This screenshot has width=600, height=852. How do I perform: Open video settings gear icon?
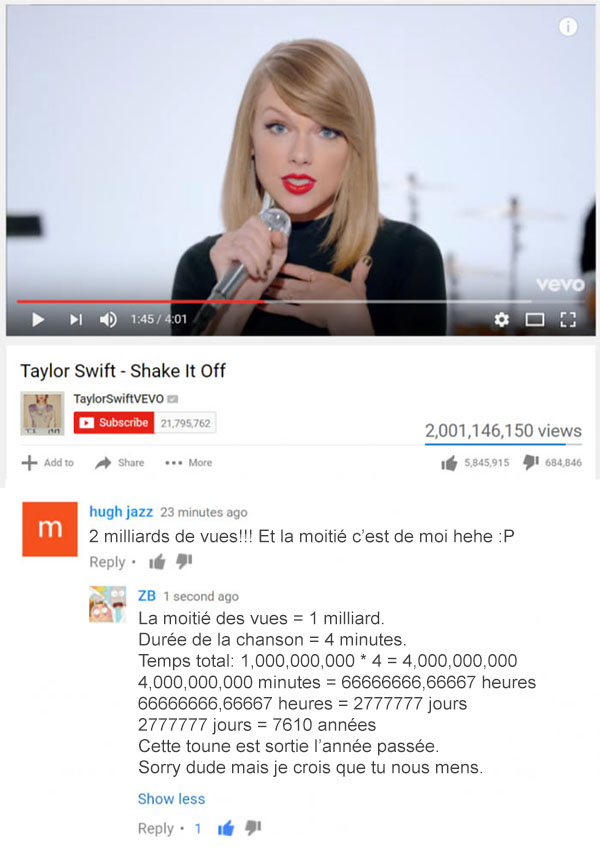coord(501,319)
